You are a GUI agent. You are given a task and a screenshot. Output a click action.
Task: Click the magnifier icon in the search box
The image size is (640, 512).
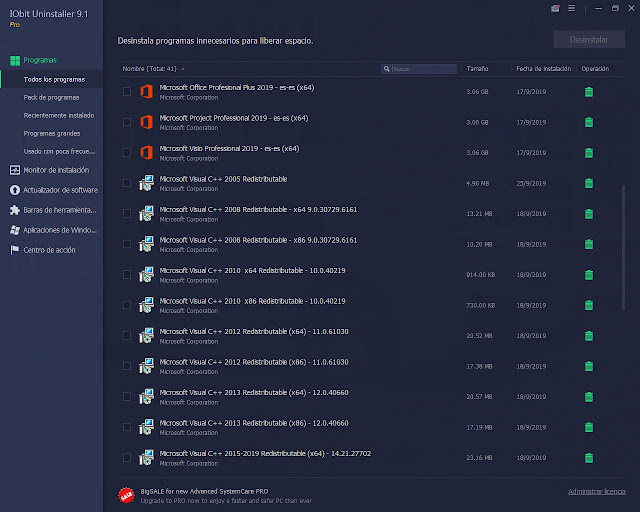click(386, 69)
